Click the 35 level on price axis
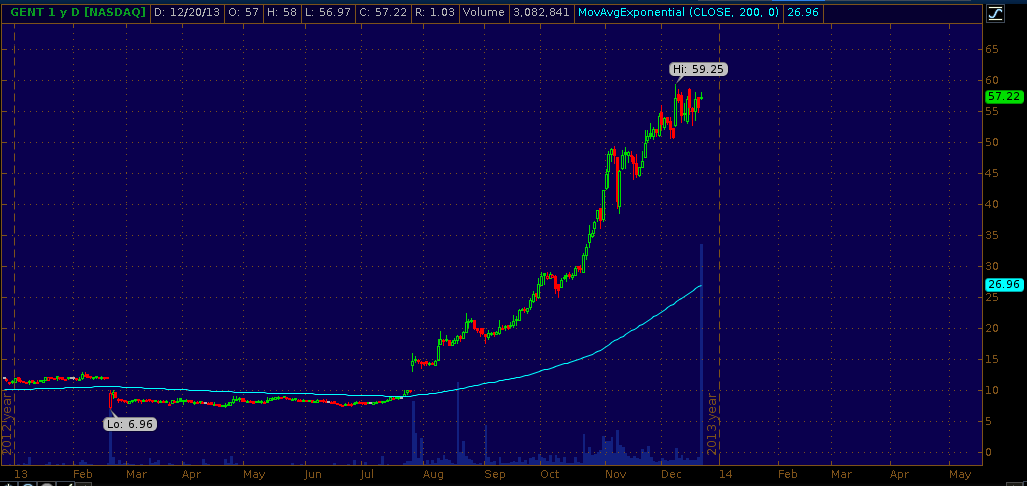The image size is (1027, 486). pyautogui.click(x=993, y=235)
